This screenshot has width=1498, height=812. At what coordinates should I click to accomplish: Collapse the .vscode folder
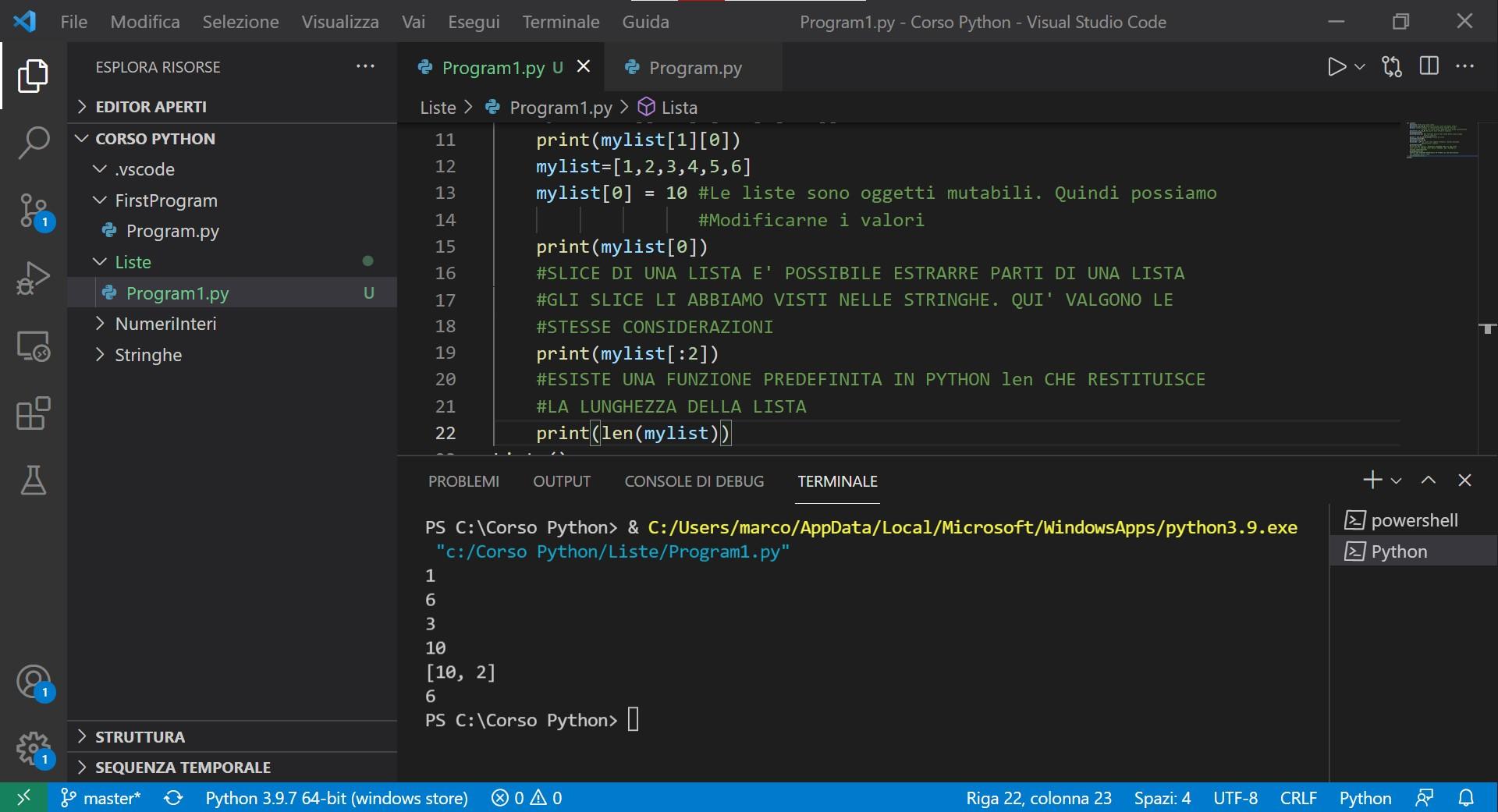[x=233, y=169]
